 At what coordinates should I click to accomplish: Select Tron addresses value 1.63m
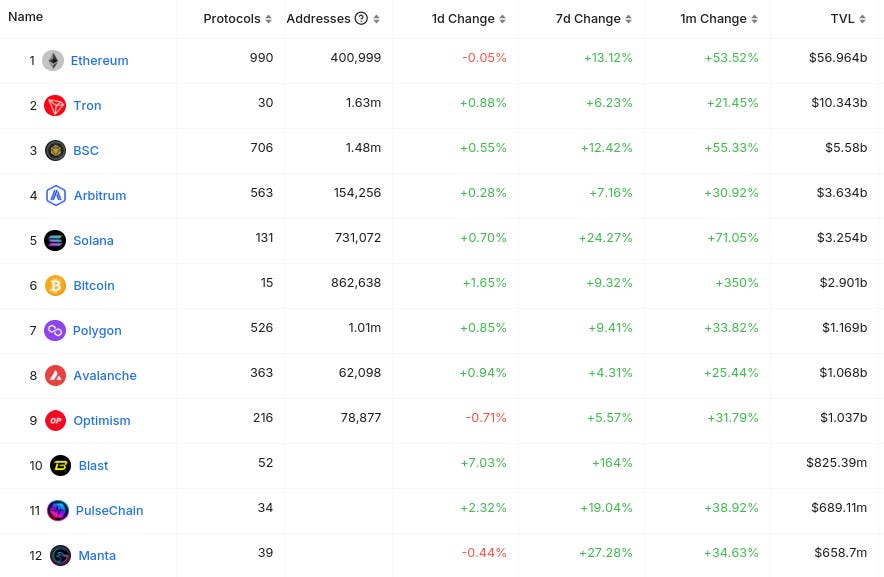tap(363, 103)
